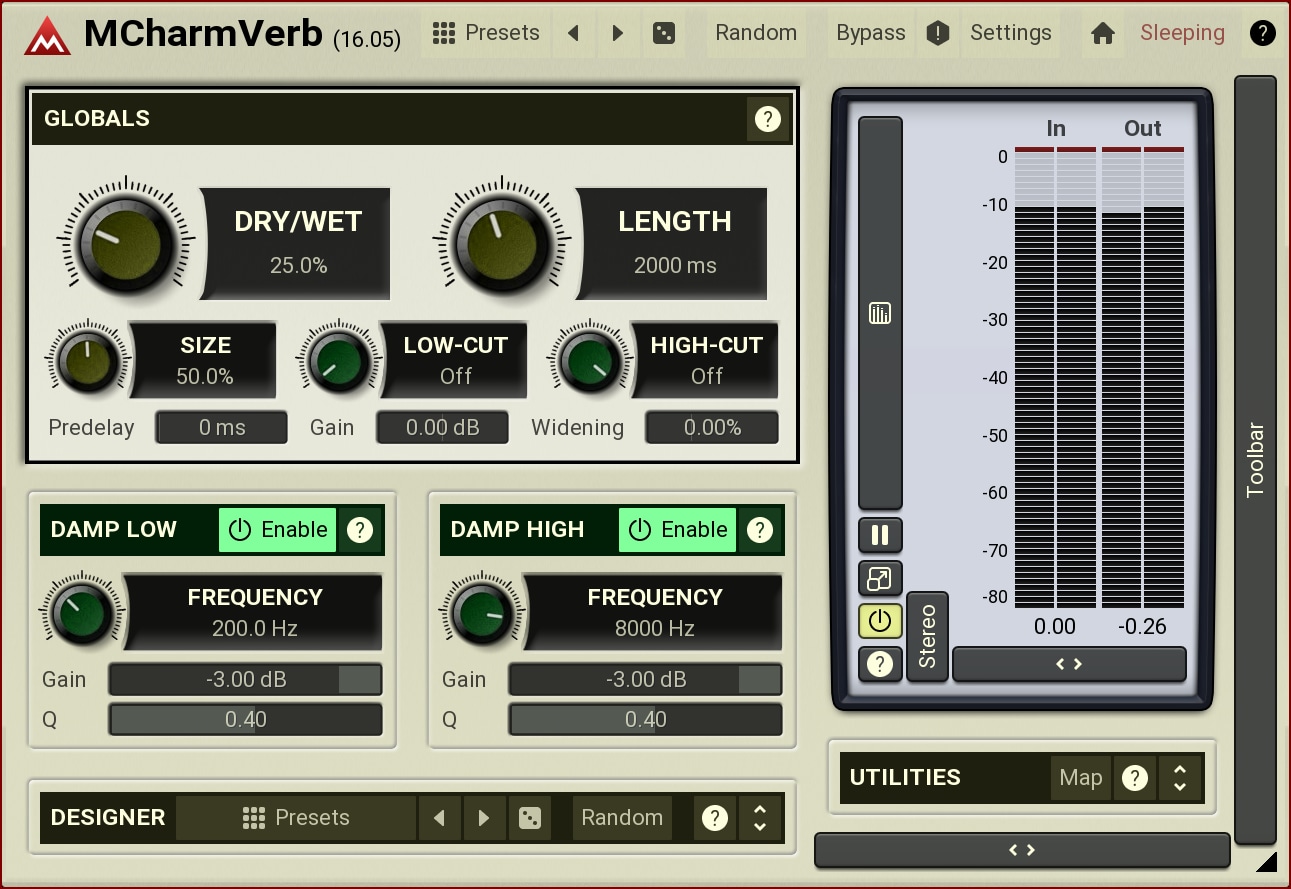This screenshot has width=1291, height=889.
Task: Click Damp High Q 0.40 slider
Action: (645, 719)
